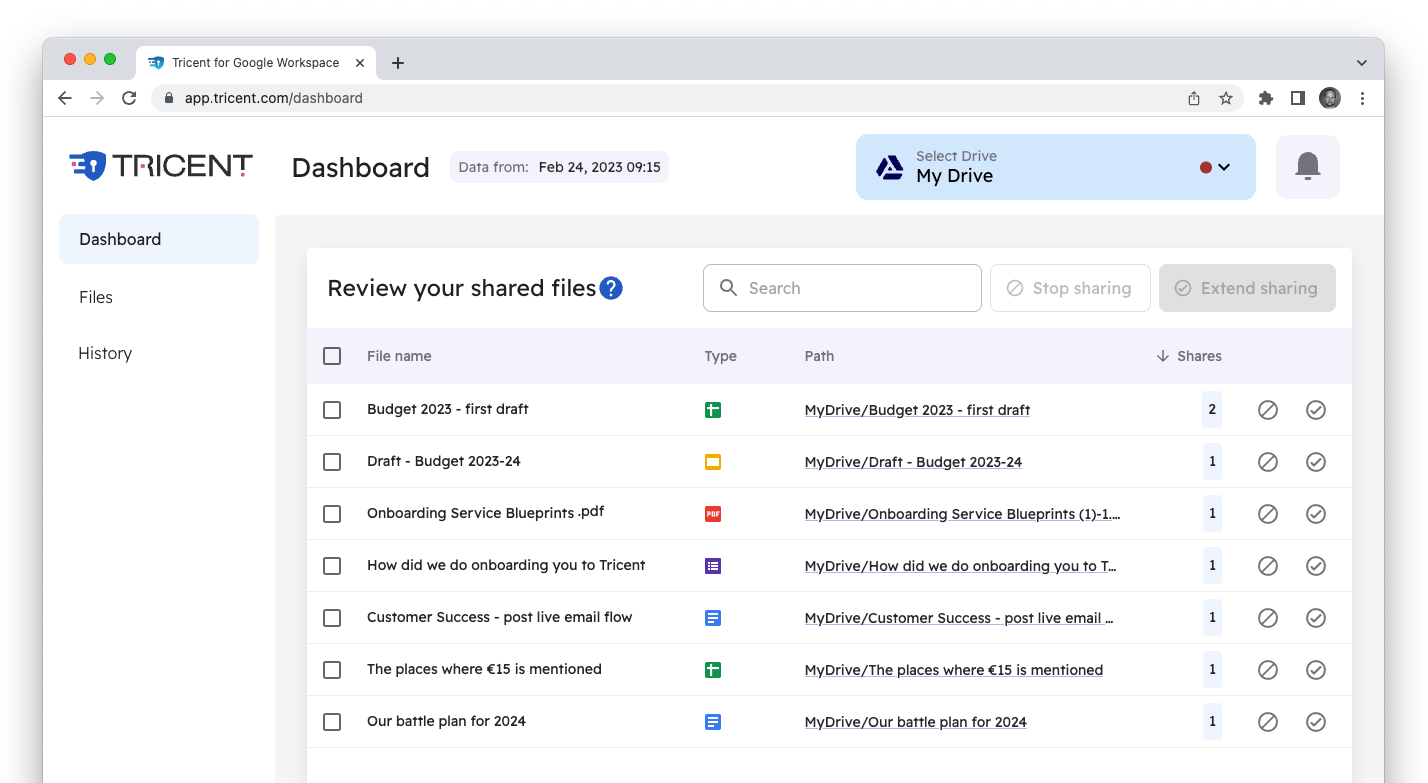Click the Slides type icon for Draft - Budget 2023-24
The image size is (1428, 783).
tap(713, 462)
